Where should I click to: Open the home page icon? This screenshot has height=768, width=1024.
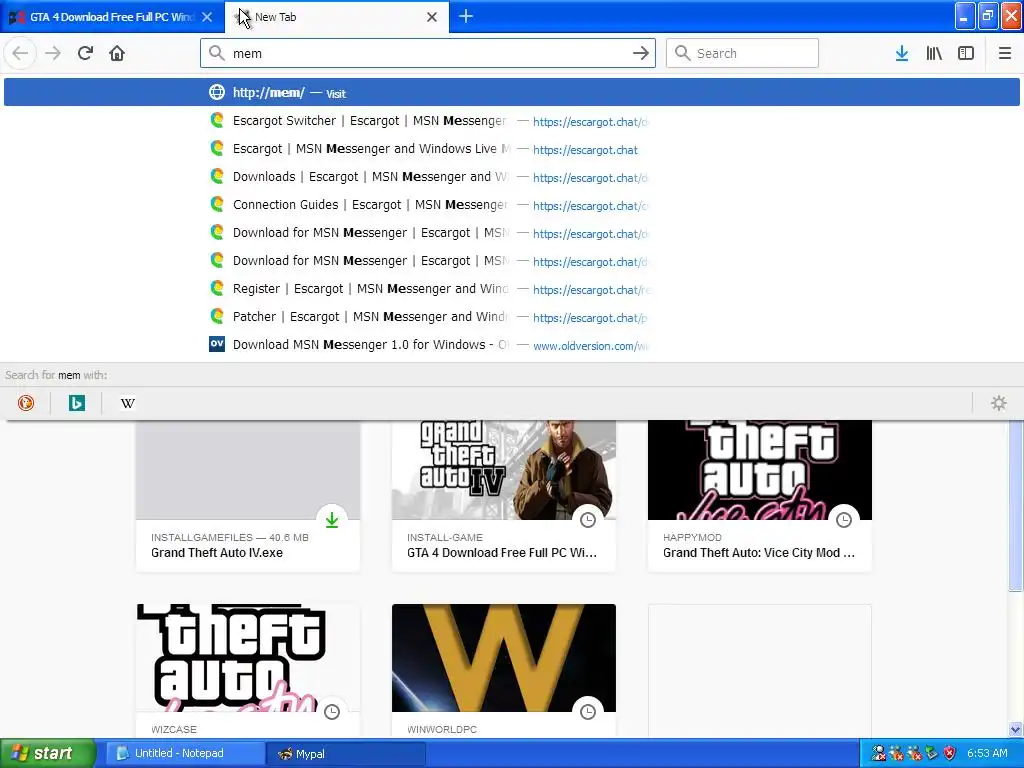click(x=117, y=53)
